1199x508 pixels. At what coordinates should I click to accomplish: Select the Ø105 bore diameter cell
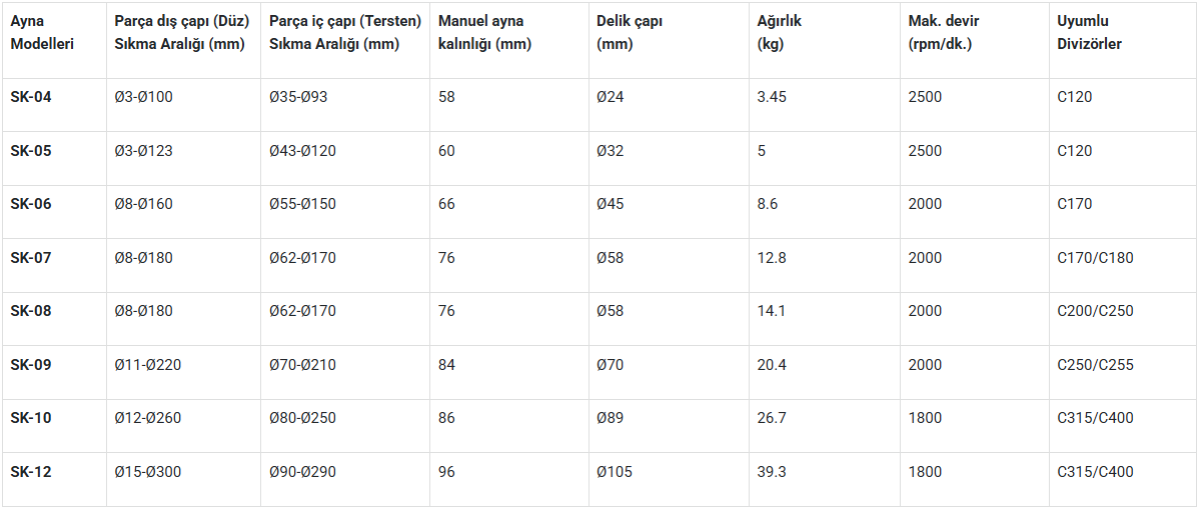615,472
